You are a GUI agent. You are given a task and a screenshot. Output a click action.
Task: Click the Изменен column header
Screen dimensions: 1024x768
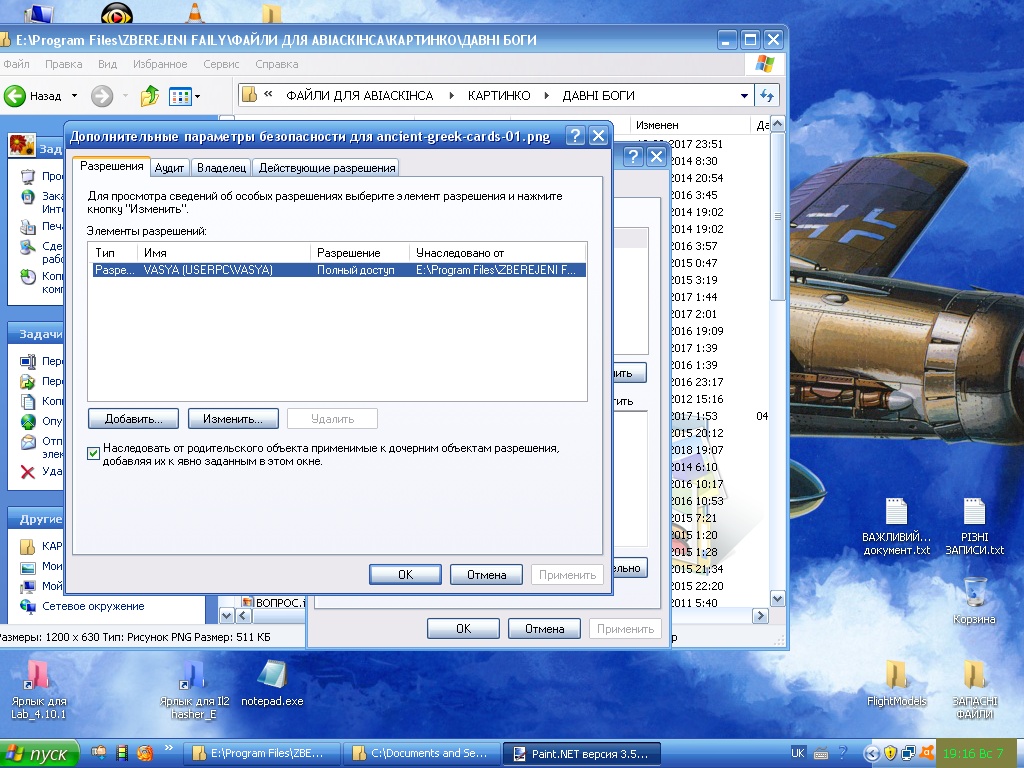point(690,125)
